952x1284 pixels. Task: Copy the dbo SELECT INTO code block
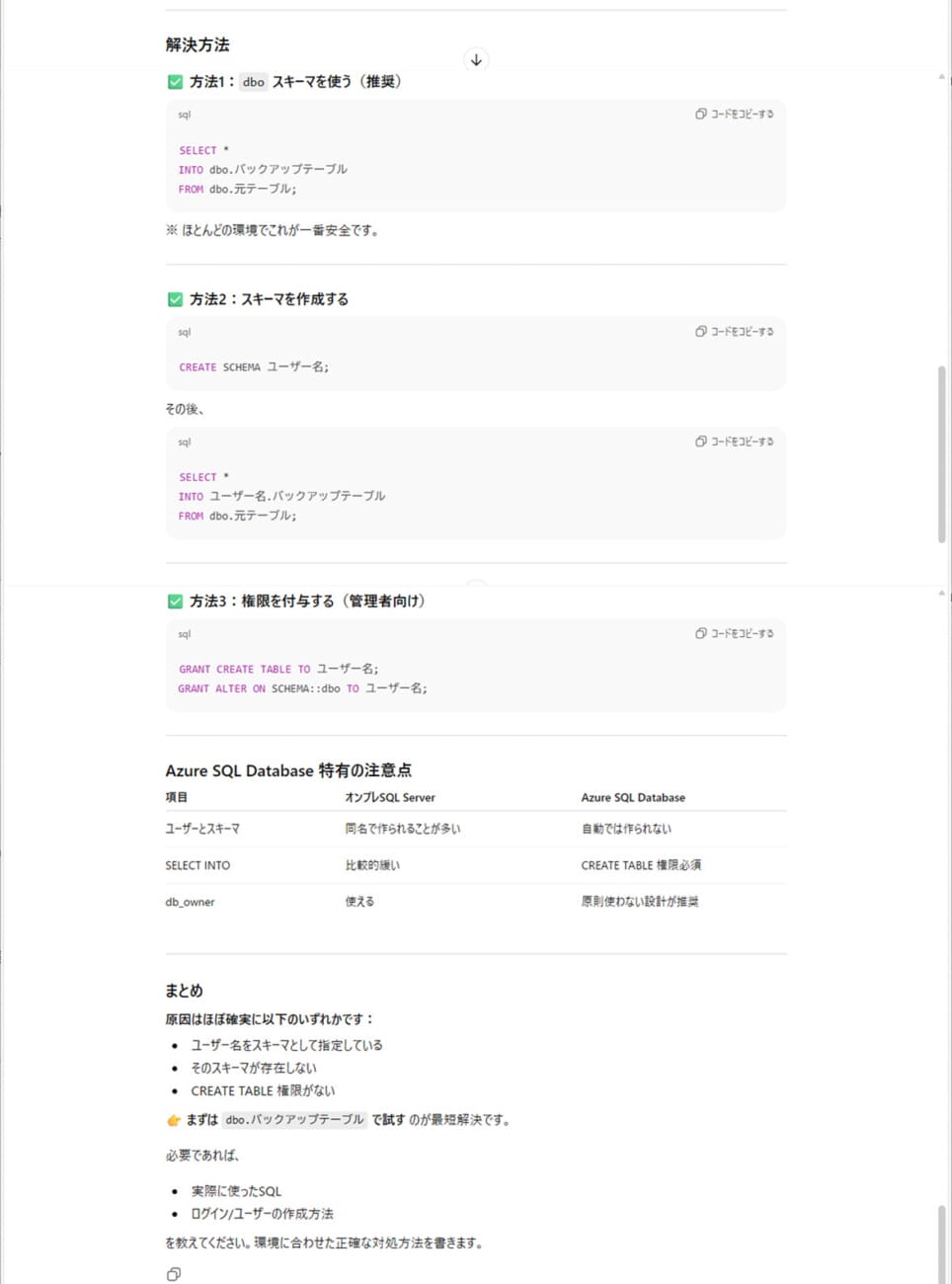click(734, 115)
